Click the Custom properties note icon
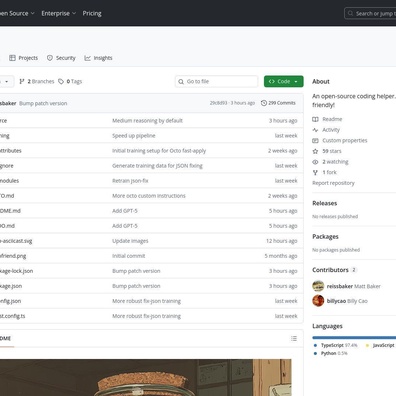The width and height of the screenshot is (396, 396). (x=315, y=141)
